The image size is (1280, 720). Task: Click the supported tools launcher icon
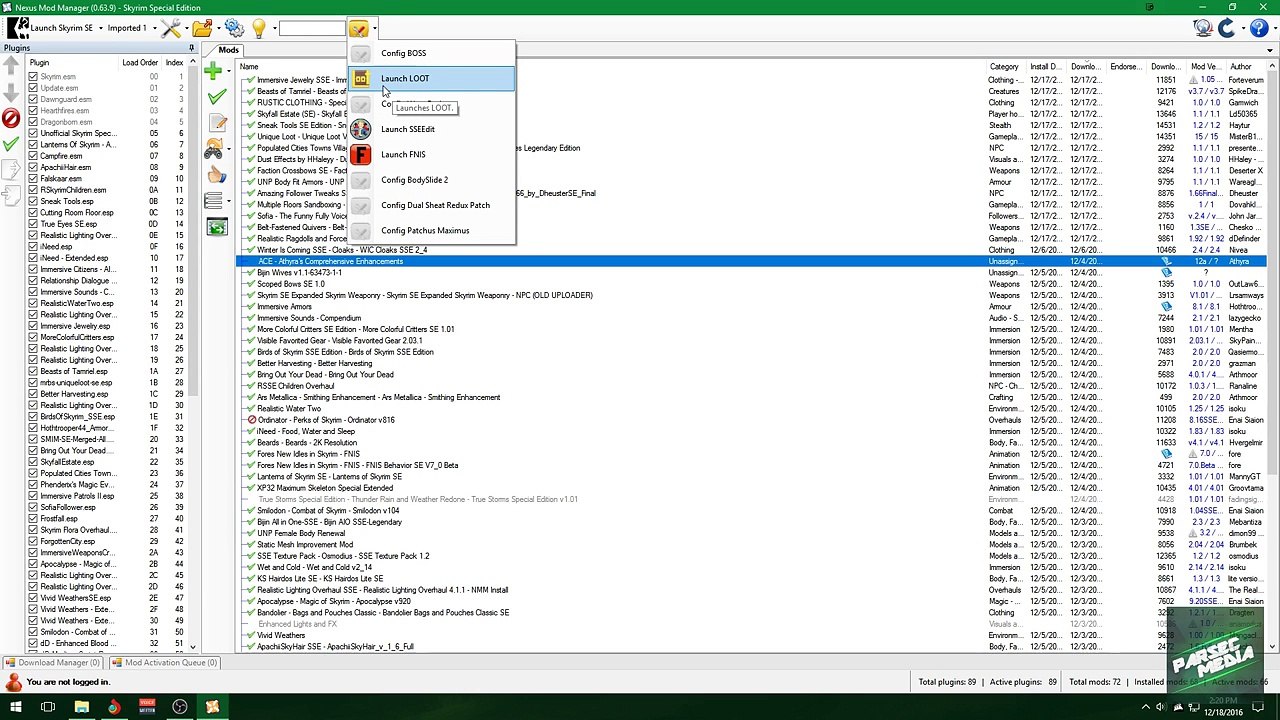tap(358, 28)
